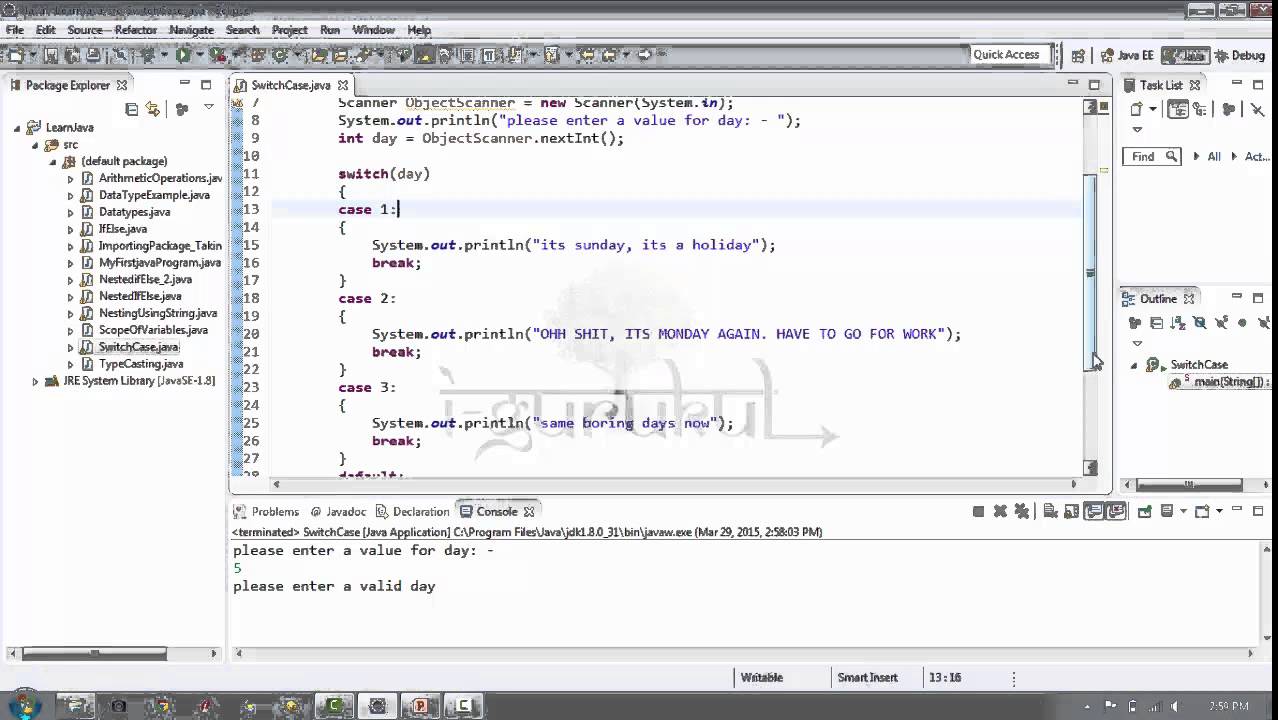Click Remove All Terminated Launches icon
Image resolution: width=1278 pixels, height=720 pixels.
coord(1022,511)
